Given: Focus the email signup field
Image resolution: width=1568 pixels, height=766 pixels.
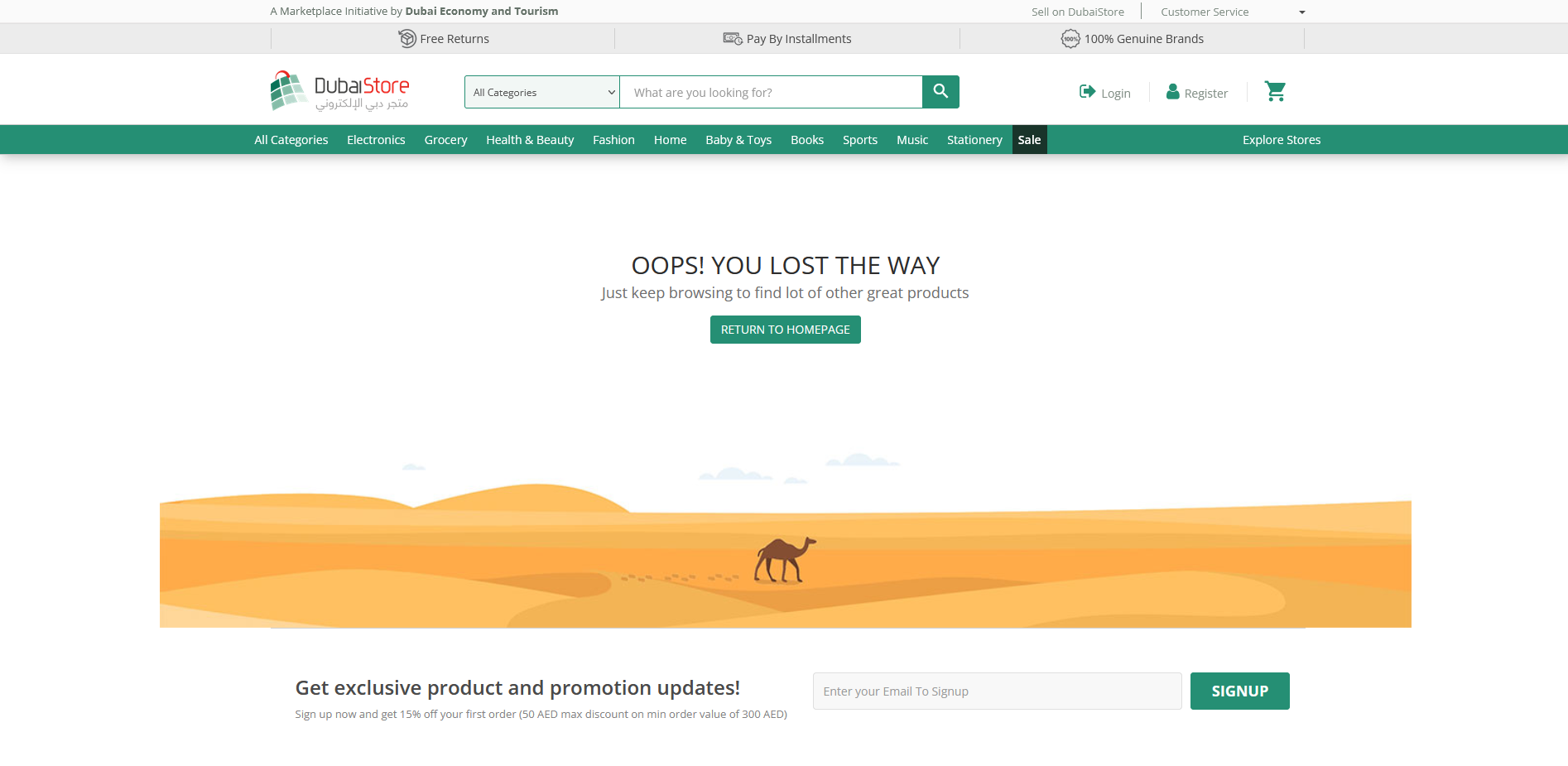Looking at the screenshot, I should (x=997, y=691).
